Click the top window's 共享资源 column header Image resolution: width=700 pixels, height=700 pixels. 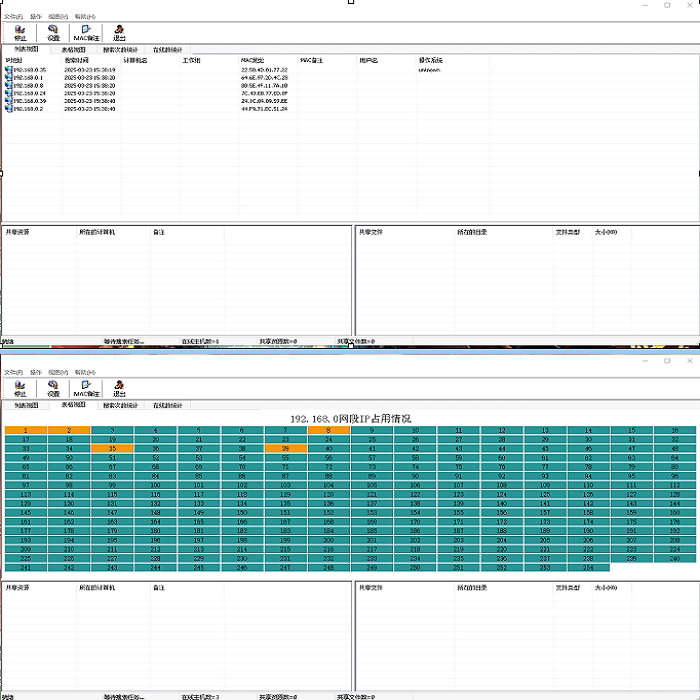coord(40,232)
